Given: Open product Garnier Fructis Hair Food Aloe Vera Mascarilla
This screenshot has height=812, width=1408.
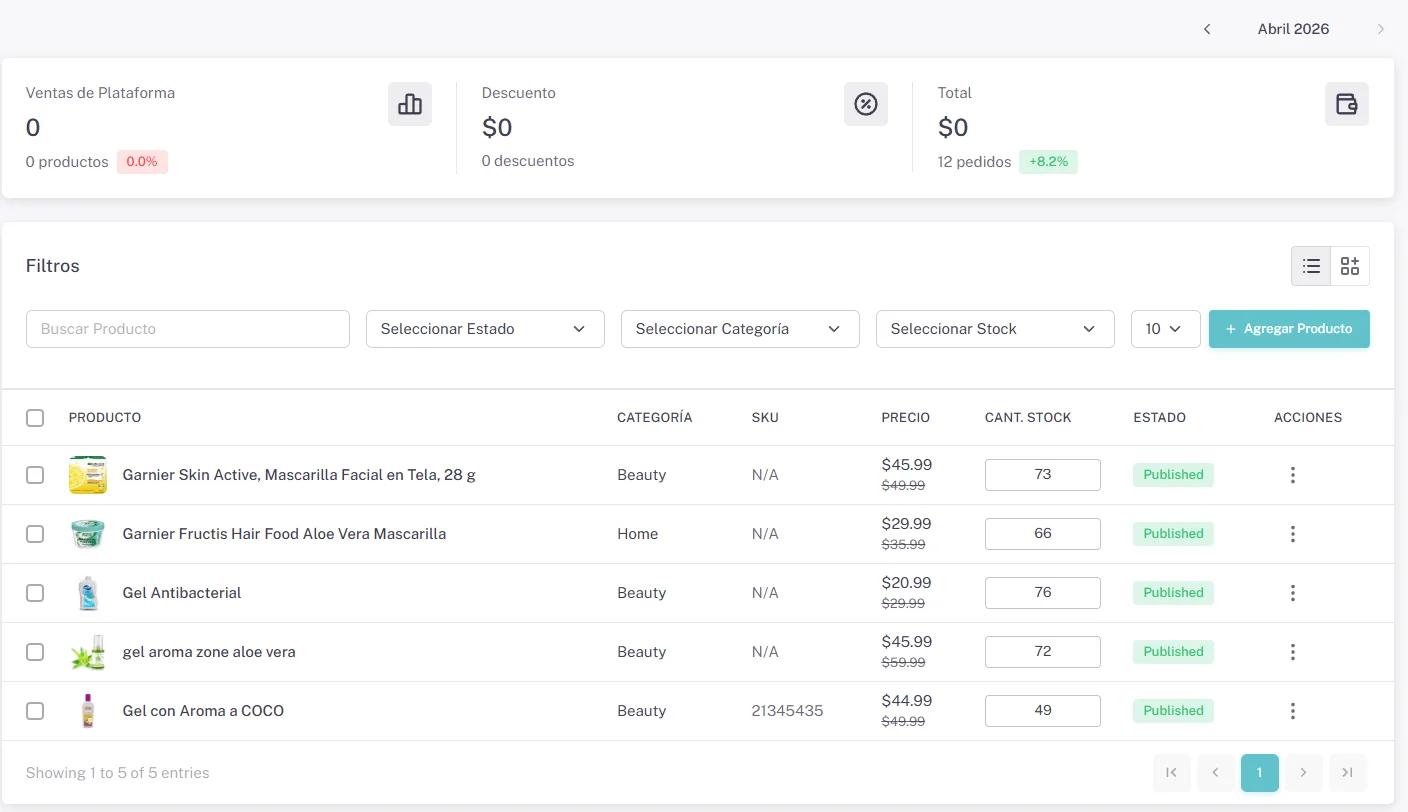Looking at the screenshot, I should [x=284, y=534].
